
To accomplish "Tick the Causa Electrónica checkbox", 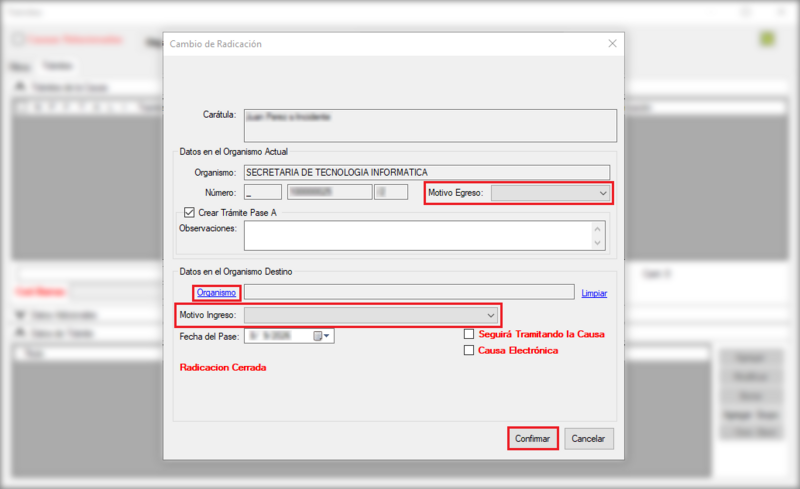I will pyautogui.click(x=469, y=350).
